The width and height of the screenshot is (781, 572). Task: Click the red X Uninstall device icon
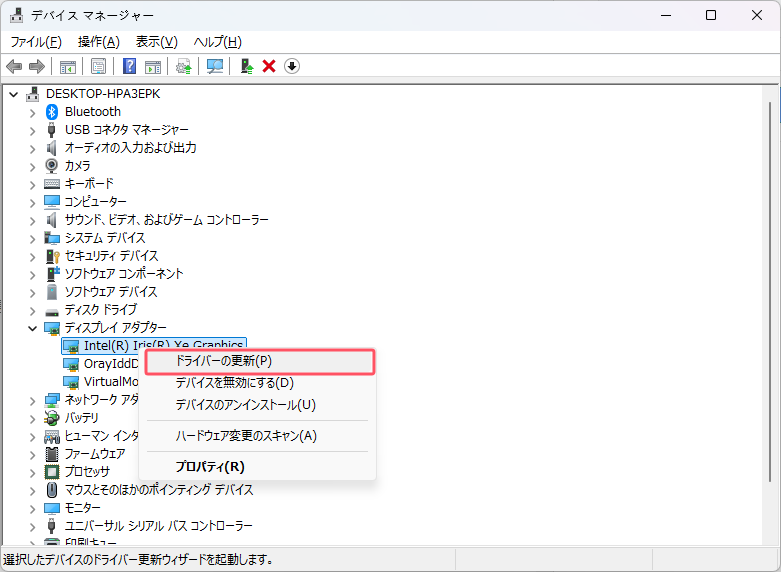point(269,66)
